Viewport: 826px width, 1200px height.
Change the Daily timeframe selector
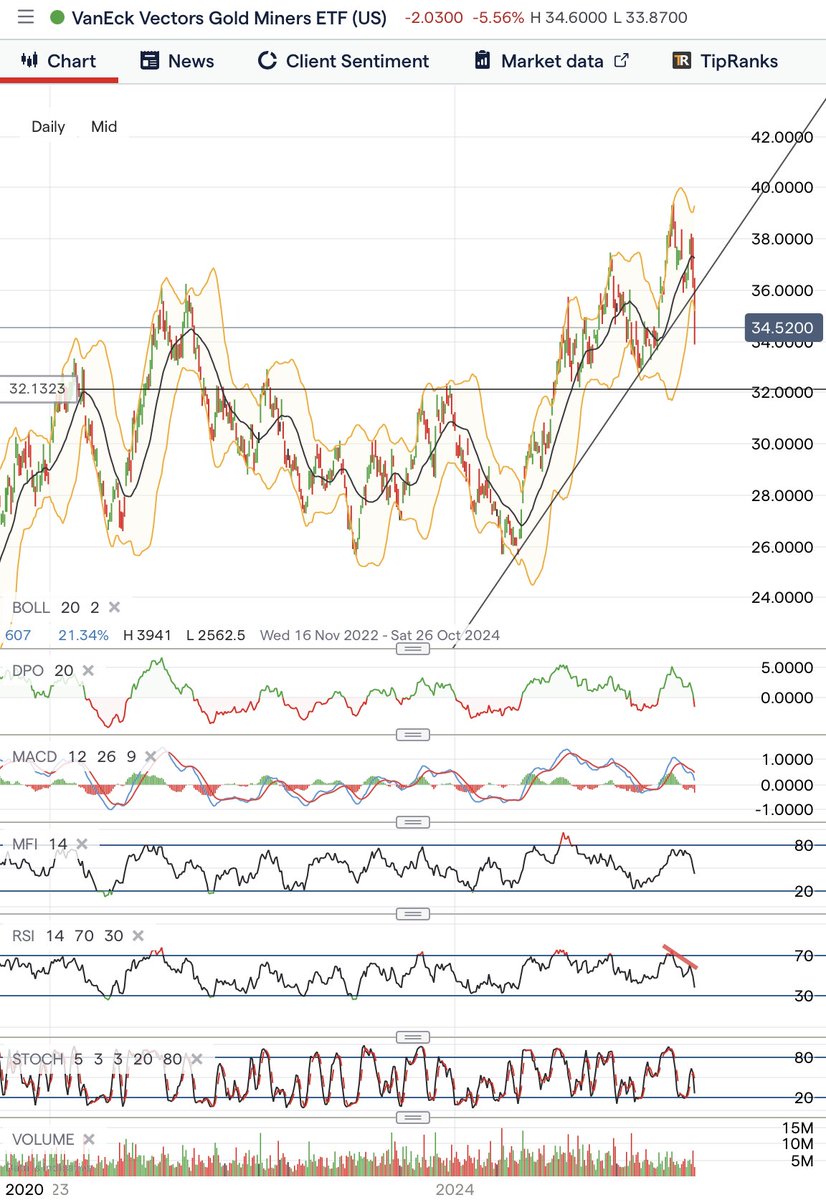pyautogui.click(x=48, y=126)
